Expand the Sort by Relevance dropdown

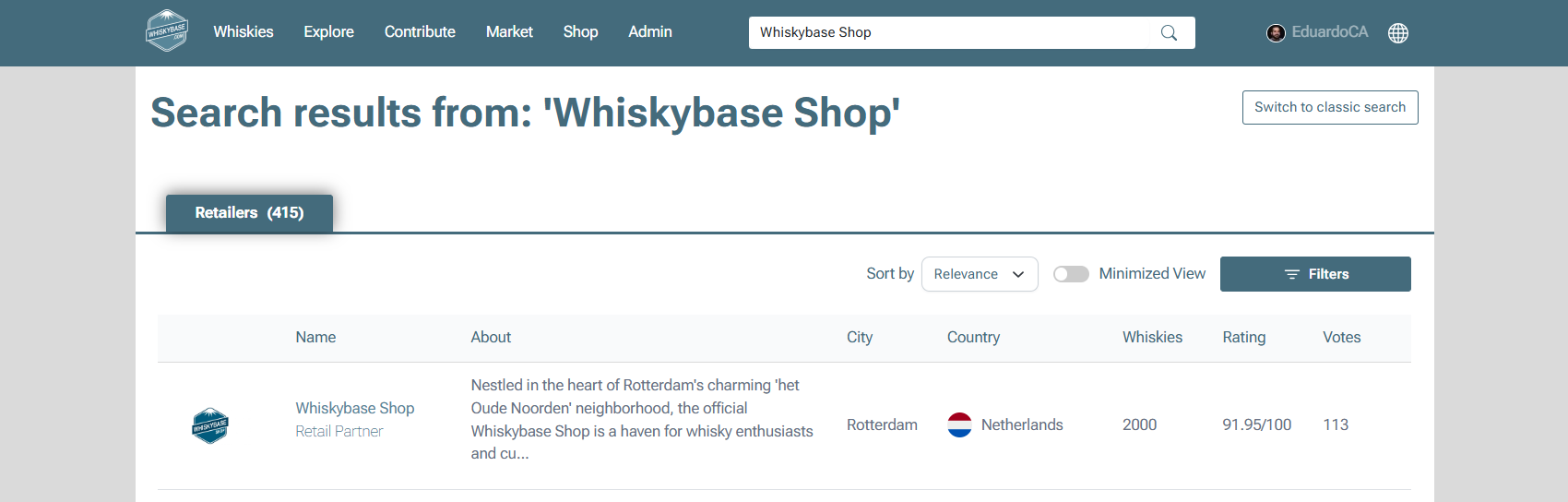[x=980, y=274]
